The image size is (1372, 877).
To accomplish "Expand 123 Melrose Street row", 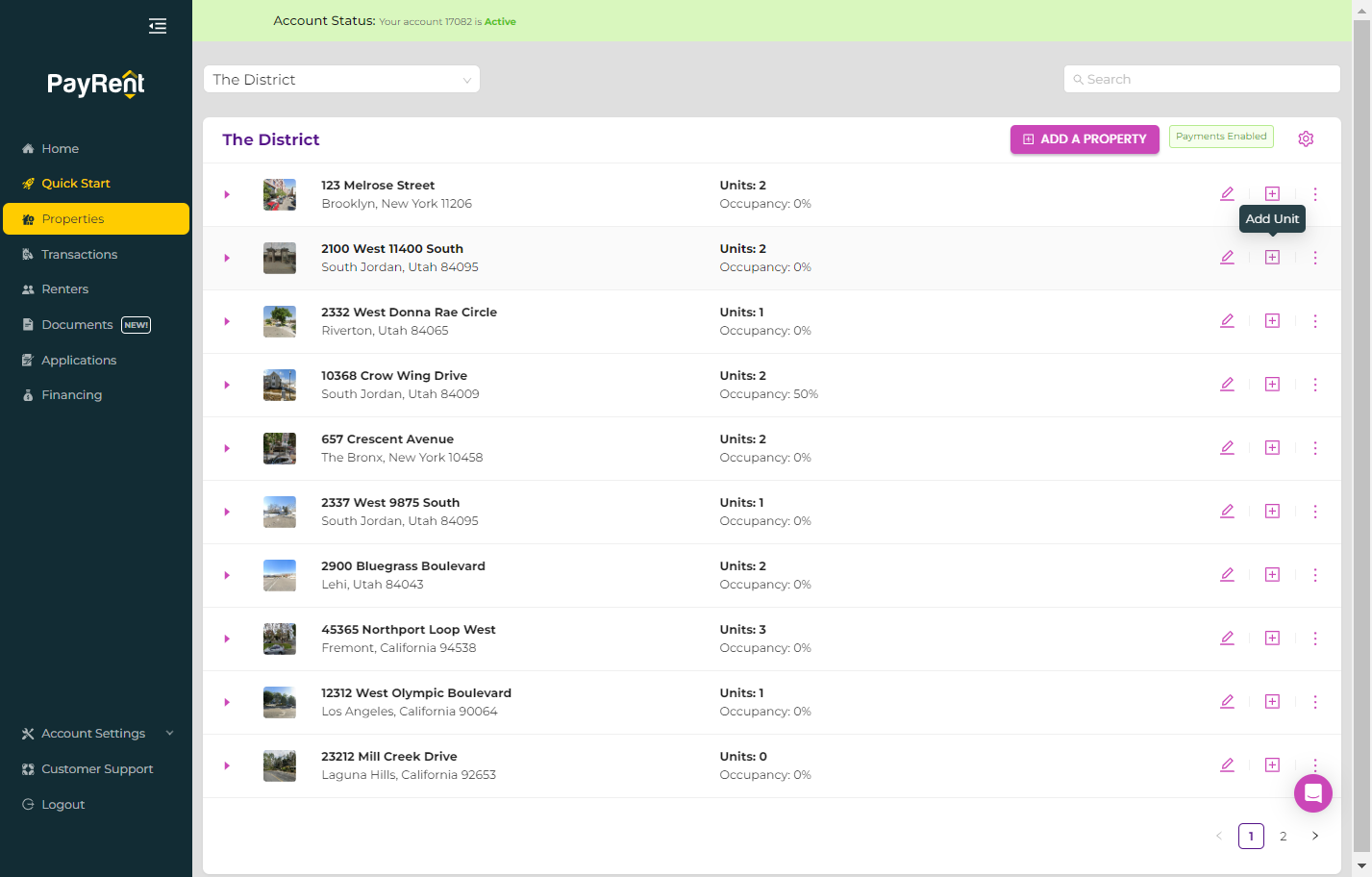I will point(227,194).
